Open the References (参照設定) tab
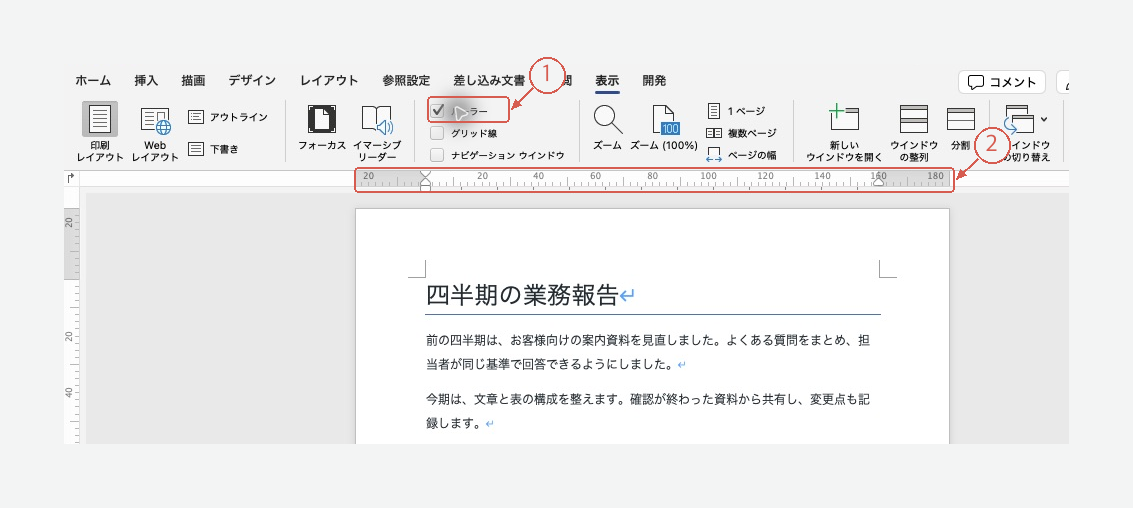Screen dimensions: 1133x508 [406, 81]
